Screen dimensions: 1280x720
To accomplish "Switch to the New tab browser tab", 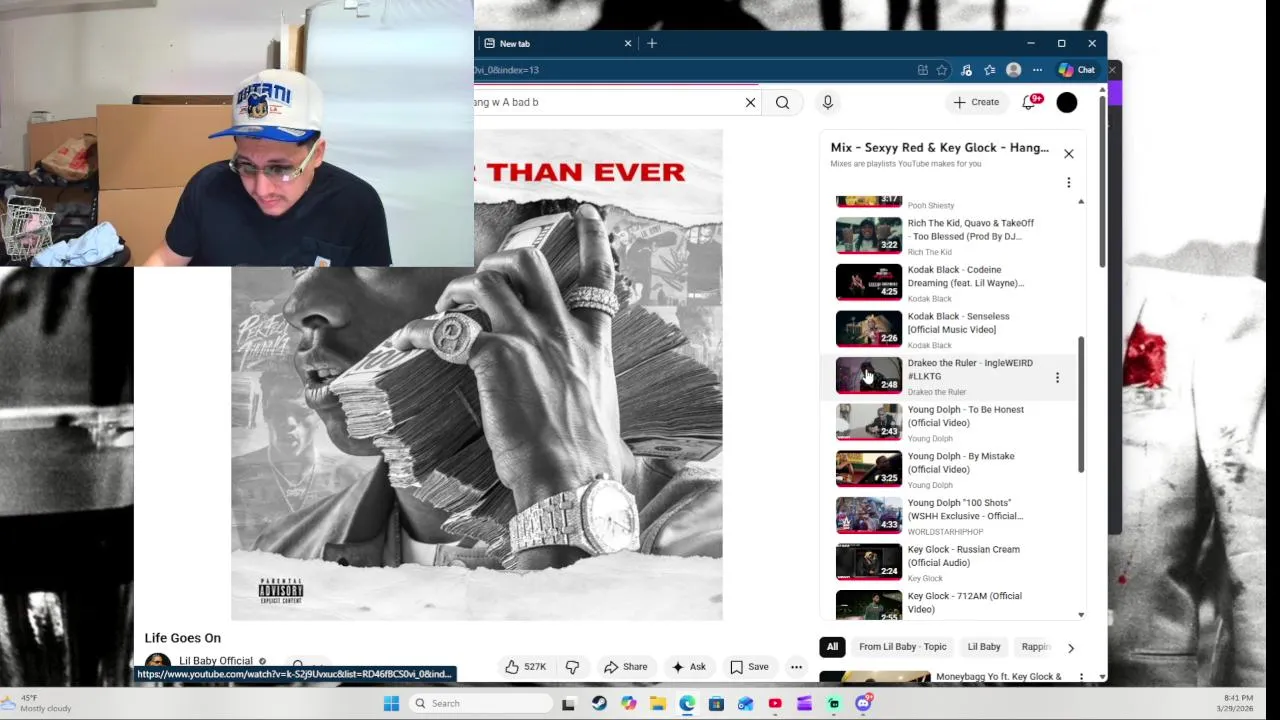I will (x=557, y=43).
